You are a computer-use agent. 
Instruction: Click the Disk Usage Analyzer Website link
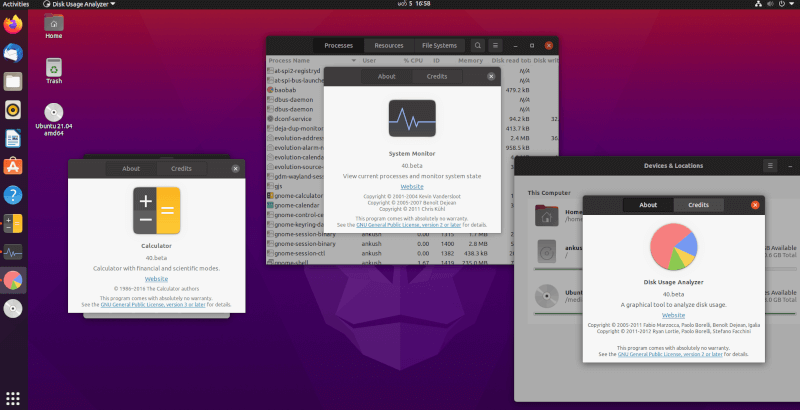(x=673, y=315)
